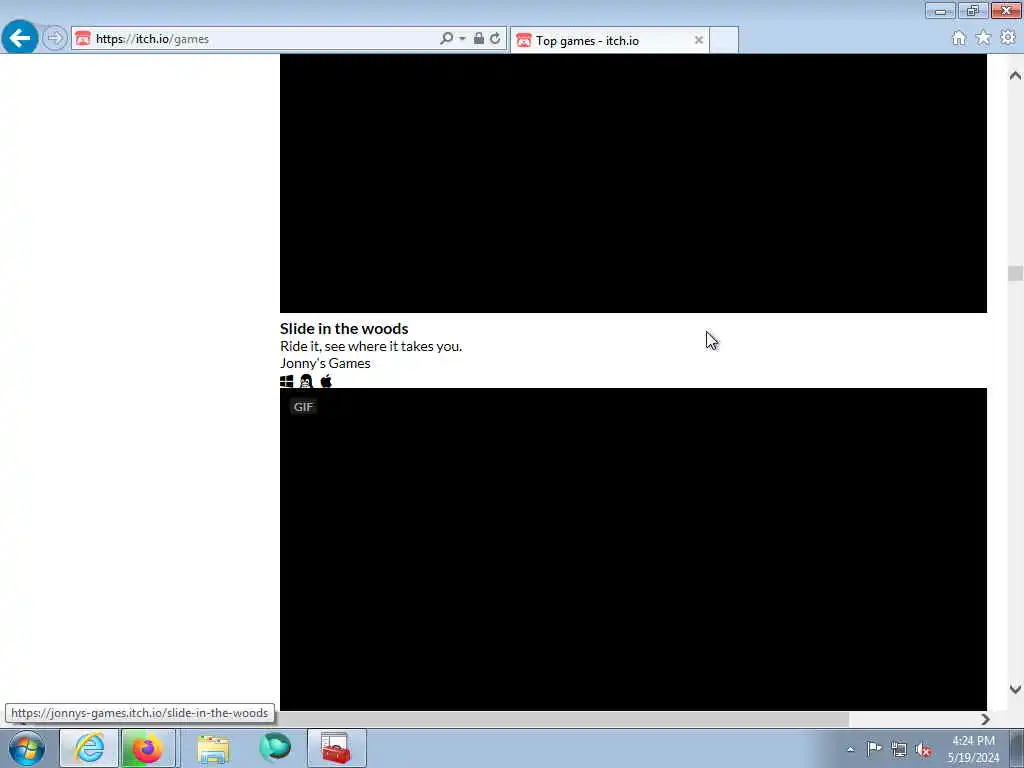Click the Action Center flag tray icon
Screen dimensions: 1024x768
coord(874,749)
